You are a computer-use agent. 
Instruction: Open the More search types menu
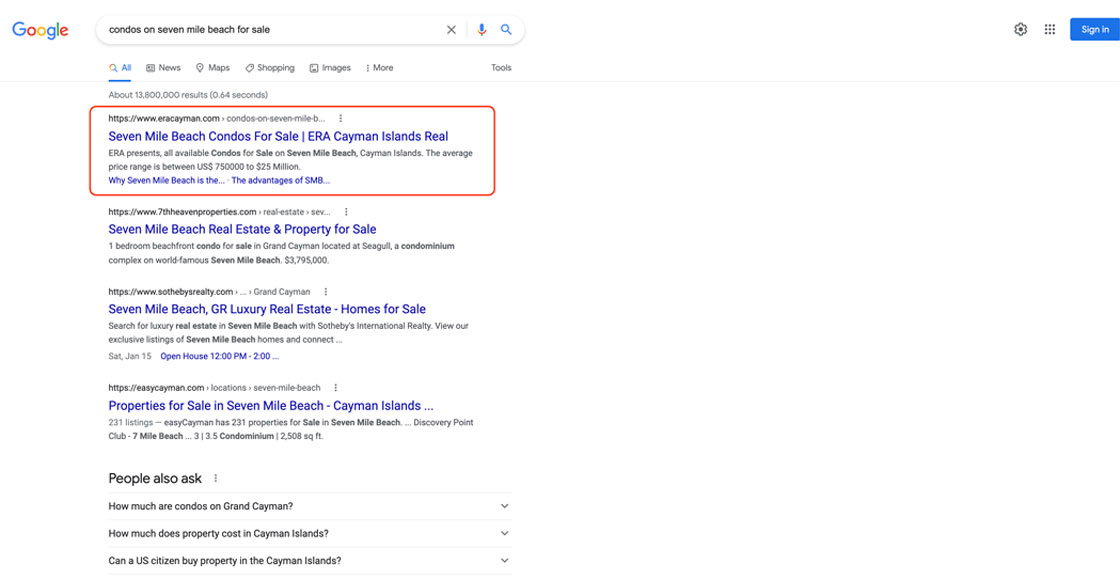(x=379, y=68)
